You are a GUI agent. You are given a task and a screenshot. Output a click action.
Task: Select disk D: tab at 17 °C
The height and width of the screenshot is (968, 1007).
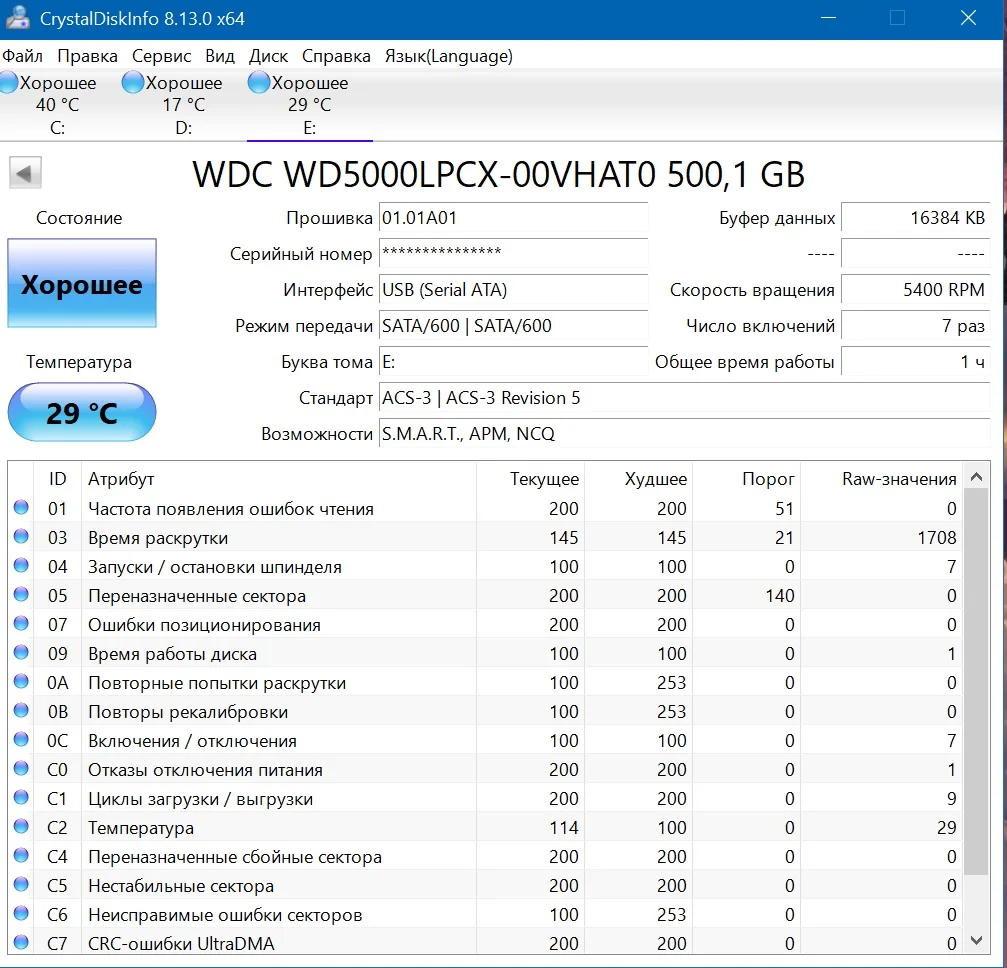(183, 105)
